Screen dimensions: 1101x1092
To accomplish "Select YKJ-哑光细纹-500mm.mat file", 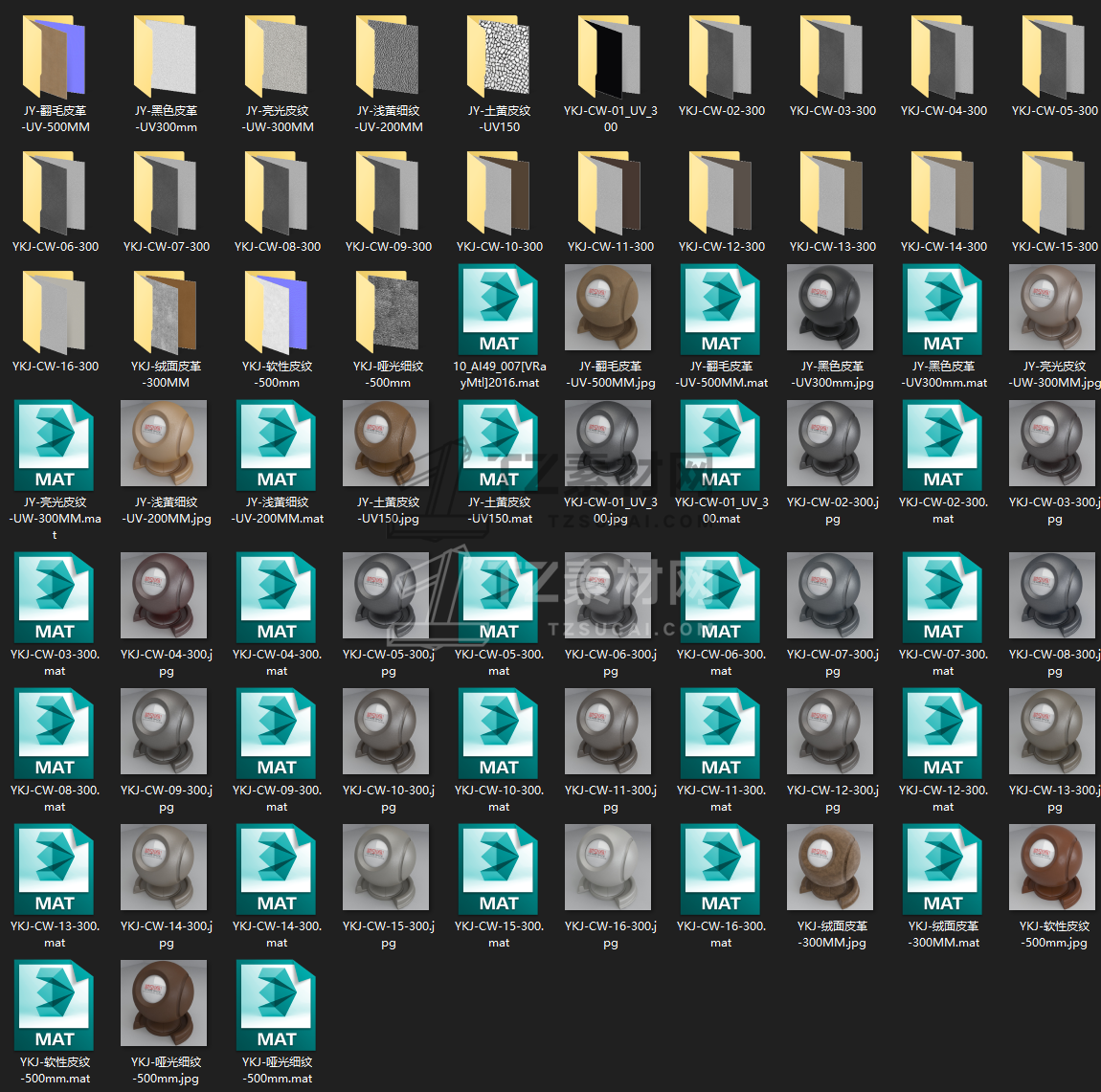I will [x=277, y=1005].
